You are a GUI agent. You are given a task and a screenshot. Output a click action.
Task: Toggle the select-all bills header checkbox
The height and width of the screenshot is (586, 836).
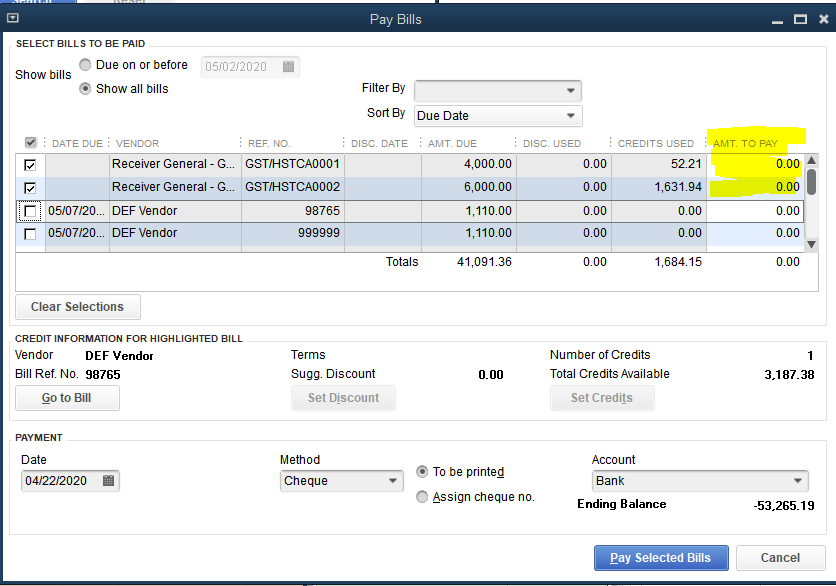[31, 143]
